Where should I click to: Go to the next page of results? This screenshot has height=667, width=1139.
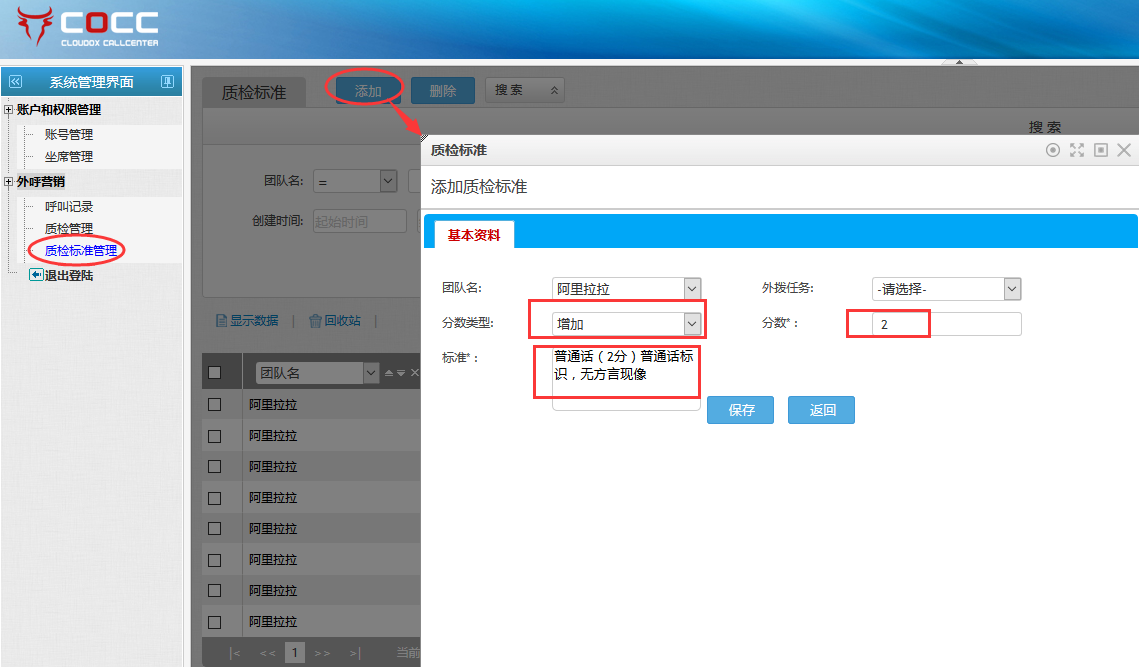[322, 653]
